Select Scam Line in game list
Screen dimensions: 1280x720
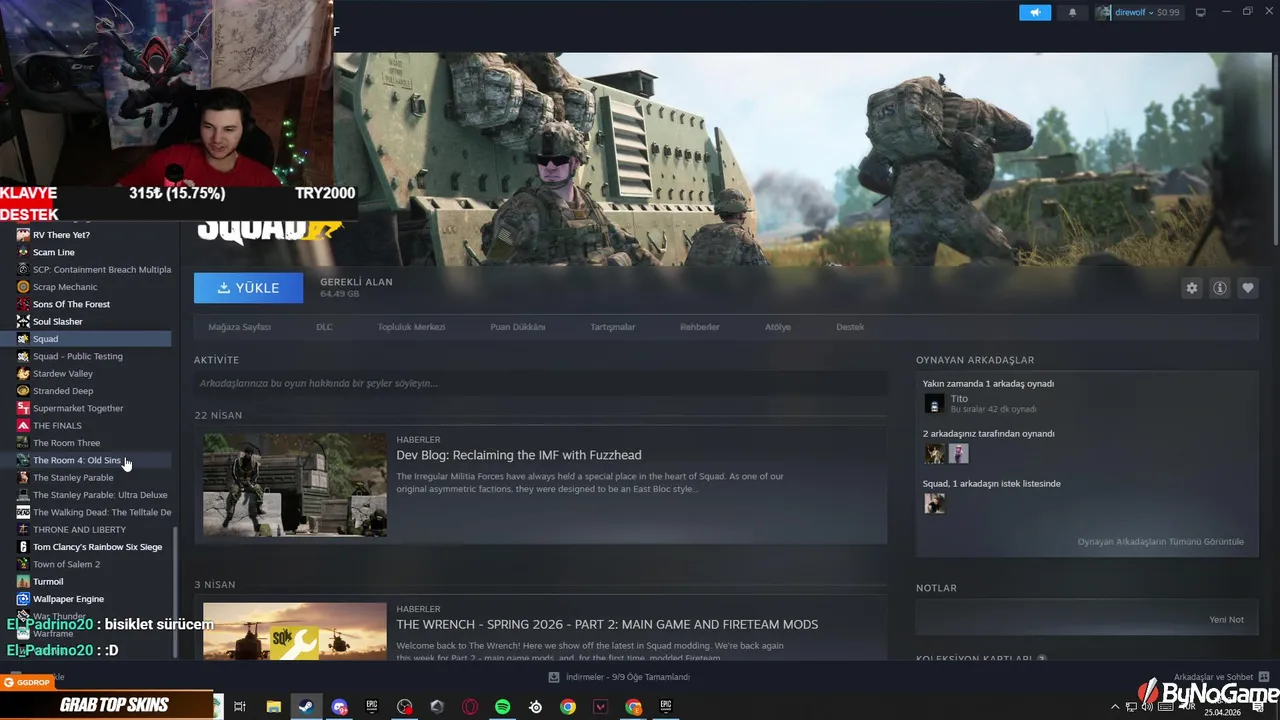[x=53, y=252]
